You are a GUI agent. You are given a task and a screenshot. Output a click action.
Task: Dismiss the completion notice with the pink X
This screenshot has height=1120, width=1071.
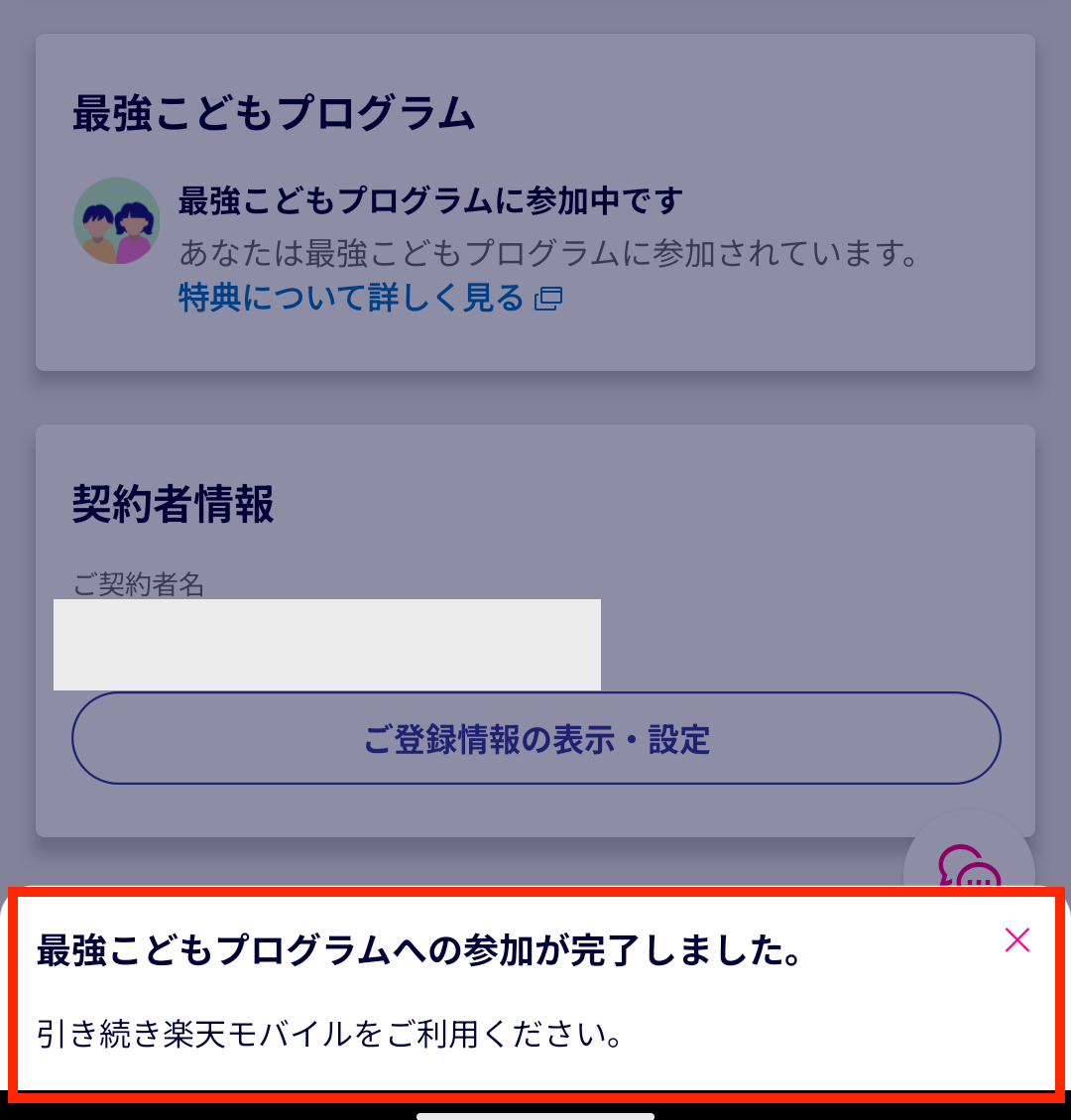pyautogui.click(x=1016, y=940)
